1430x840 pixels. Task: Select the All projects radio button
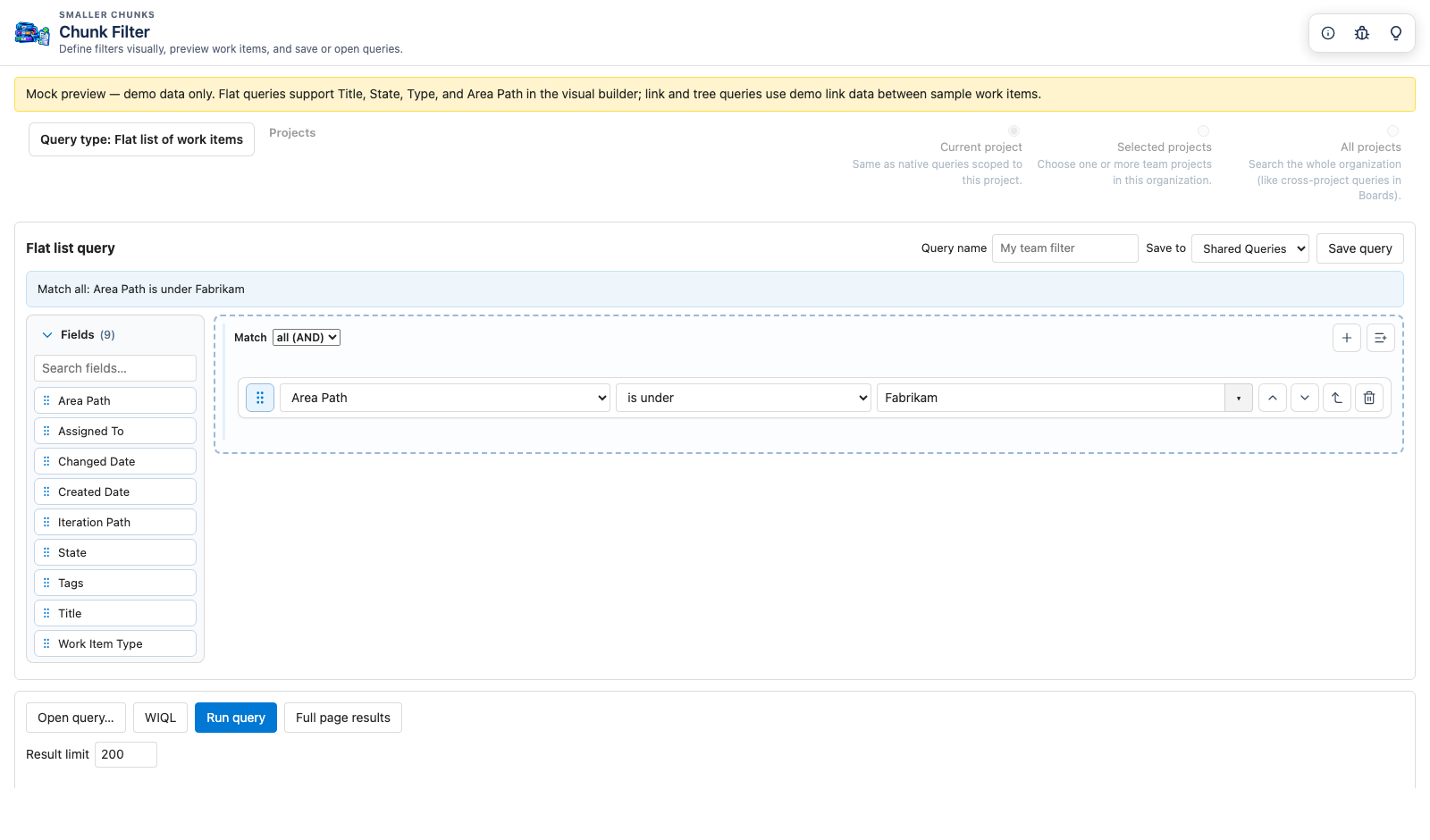click(1392, 130)
